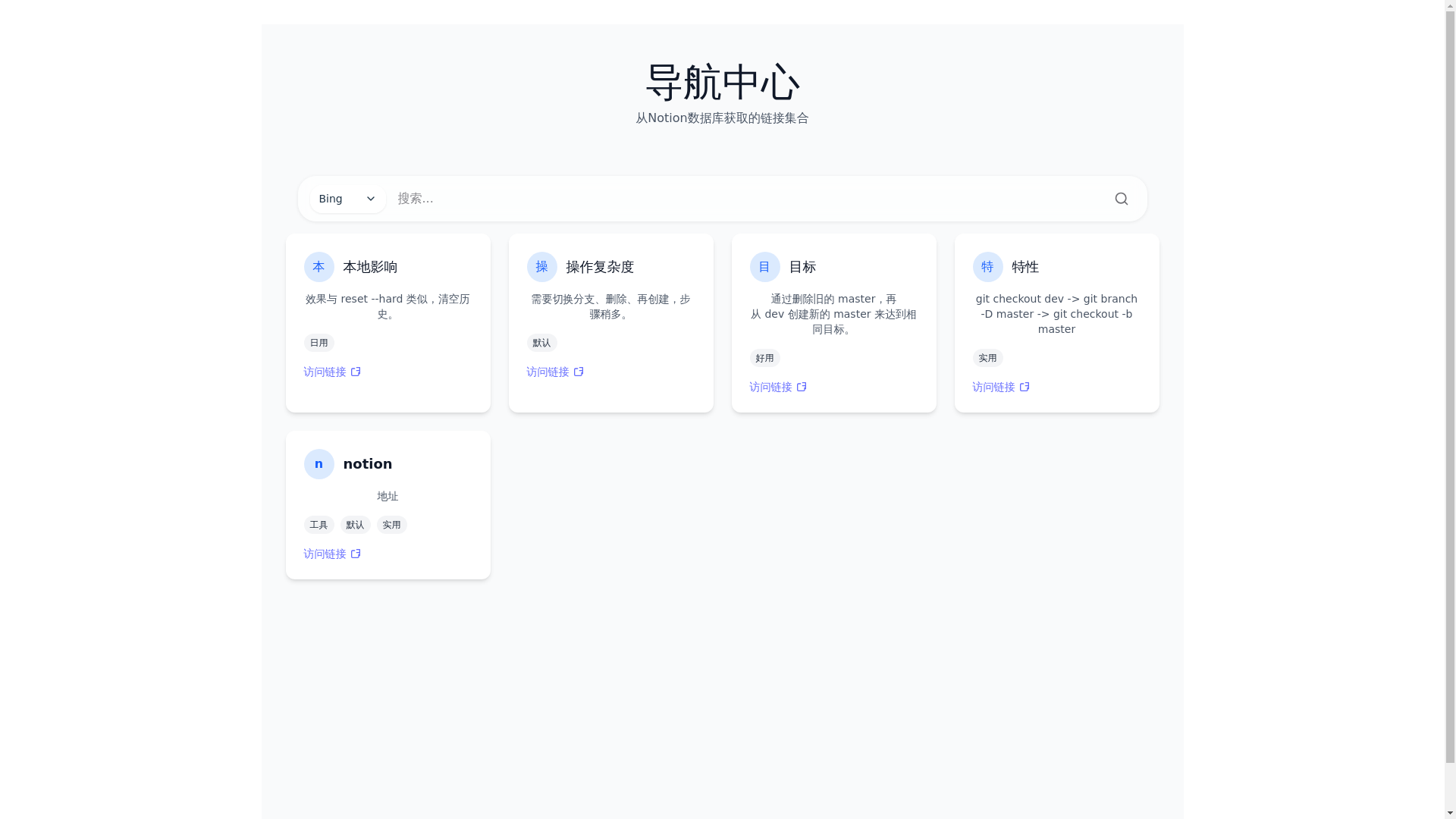Click the 本 avatar icon
Viewport: 1456px width, 819px height.
(x=318, y=267)
